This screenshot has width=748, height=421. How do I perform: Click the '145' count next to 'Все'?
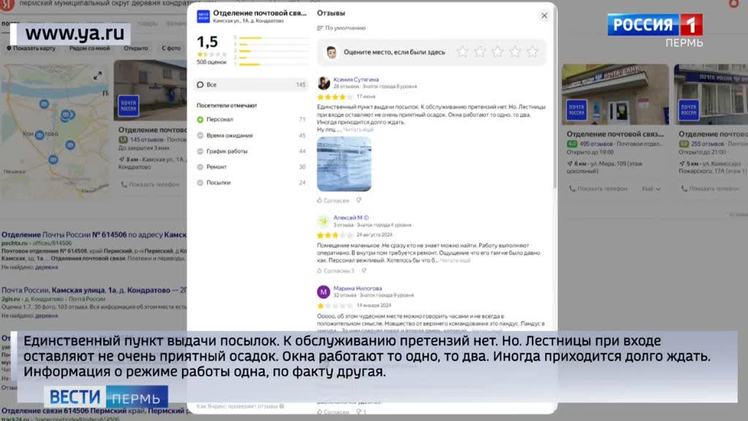tap(301, 84)
